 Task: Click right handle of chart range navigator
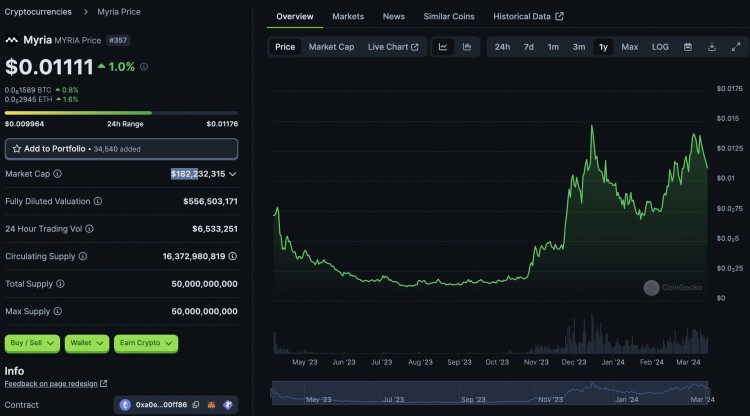pos(708,393)
